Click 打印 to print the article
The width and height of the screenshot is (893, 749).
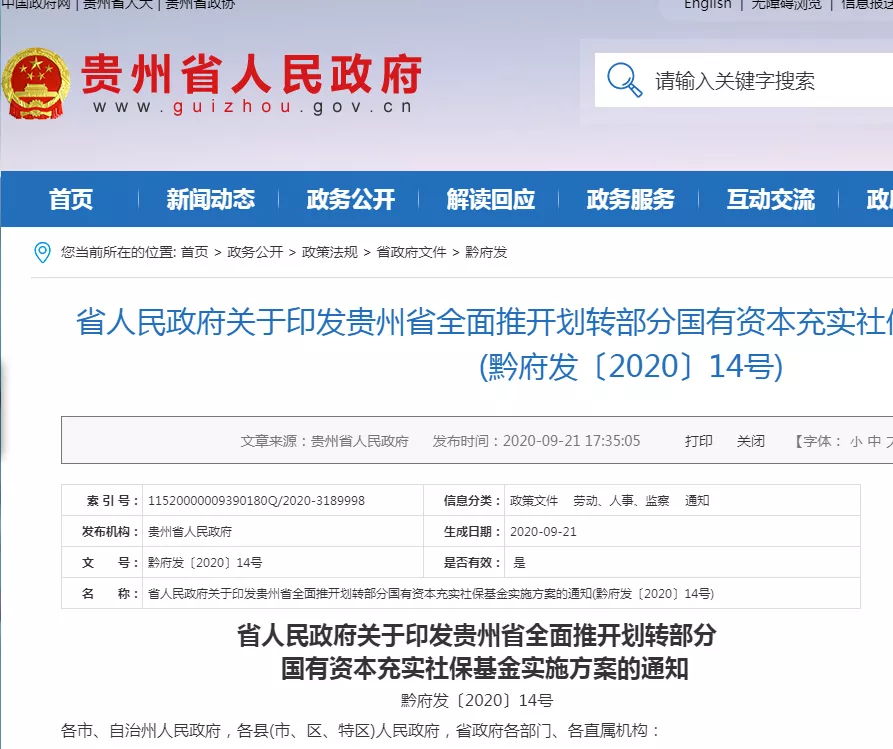tap(699, 441)
